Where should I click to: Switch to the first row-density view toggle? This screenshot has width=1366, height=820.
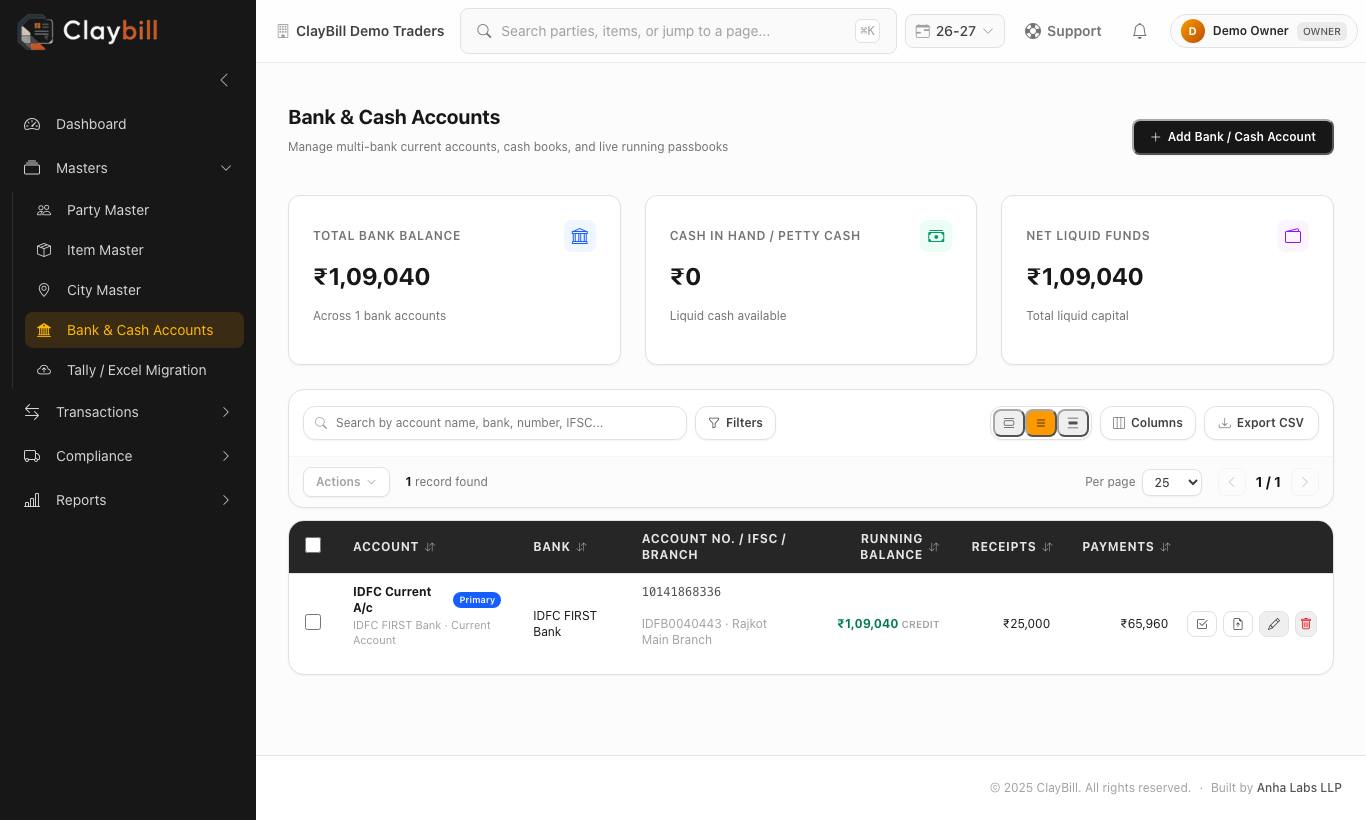tap(1009, 423)
